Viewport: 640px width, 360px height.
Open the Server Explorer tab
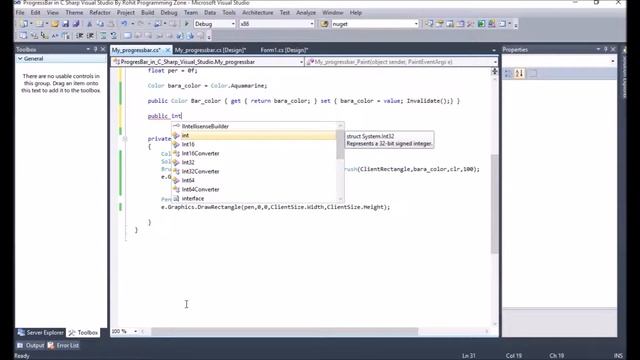41,333
